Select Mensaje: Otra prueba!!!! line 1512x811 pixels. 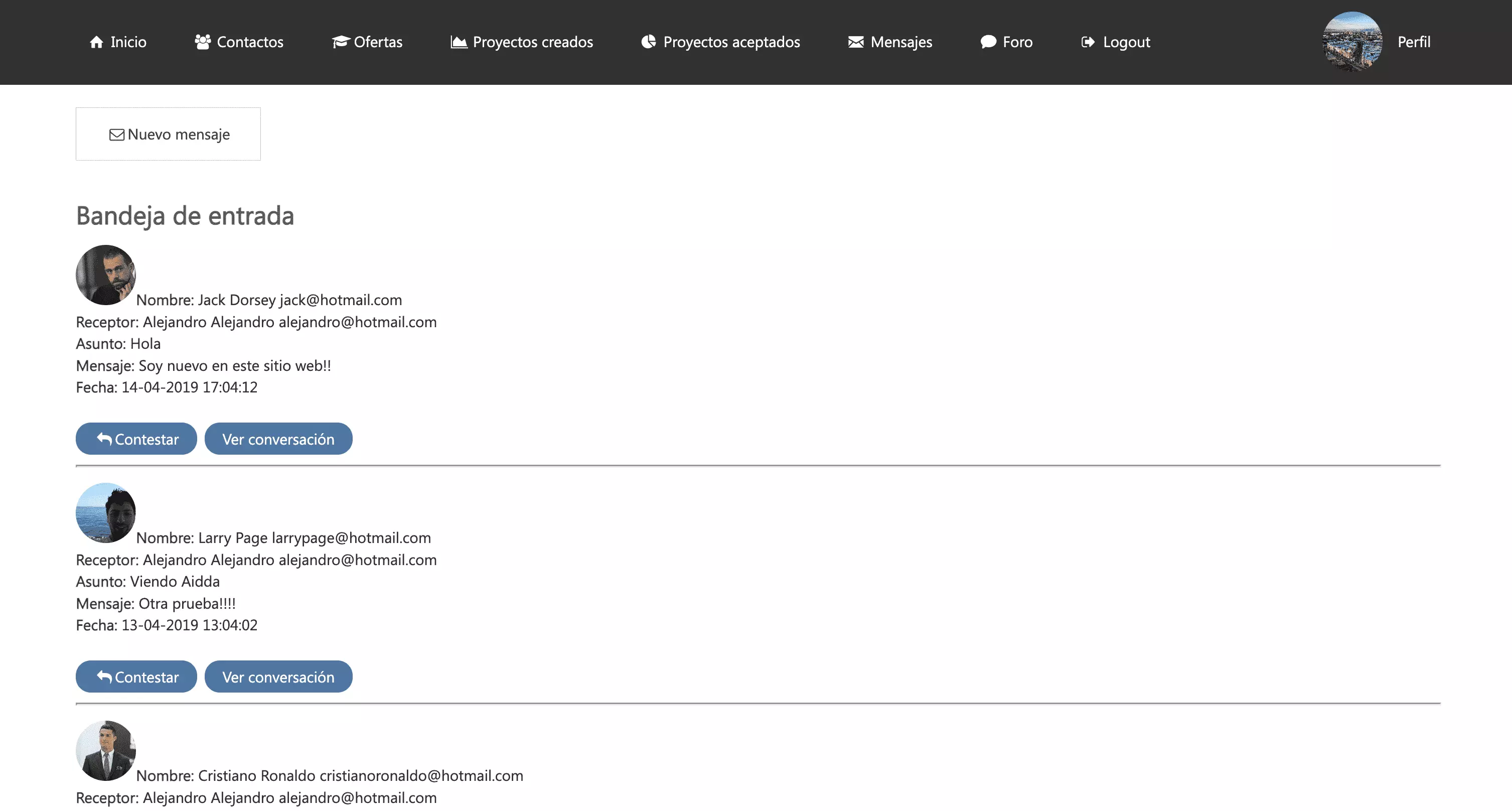156,603
